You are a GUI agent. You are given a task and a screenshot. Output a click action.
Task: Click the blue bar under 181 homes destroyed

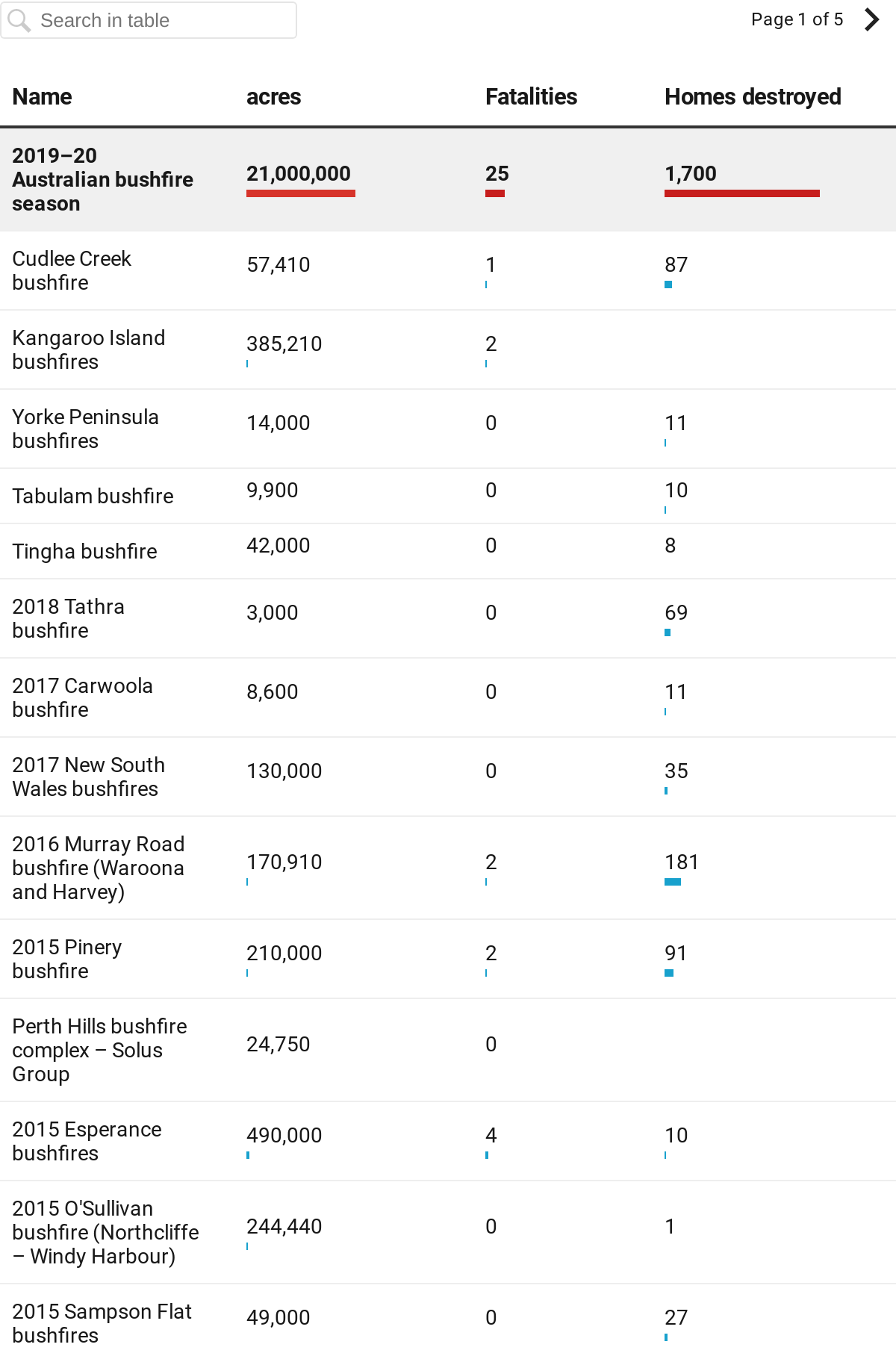(x=673, y=882)
